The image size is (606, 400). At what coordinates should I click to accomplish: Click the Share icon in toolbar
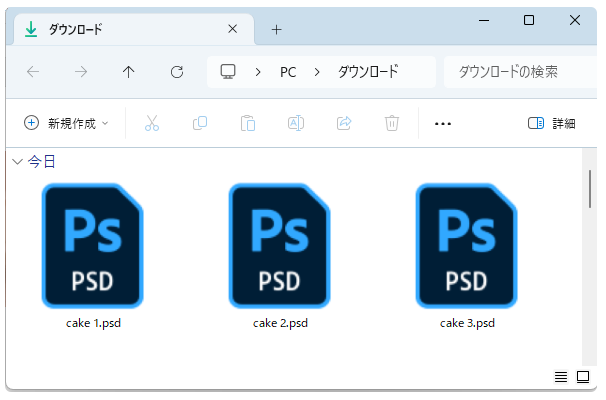coord(344,123)
